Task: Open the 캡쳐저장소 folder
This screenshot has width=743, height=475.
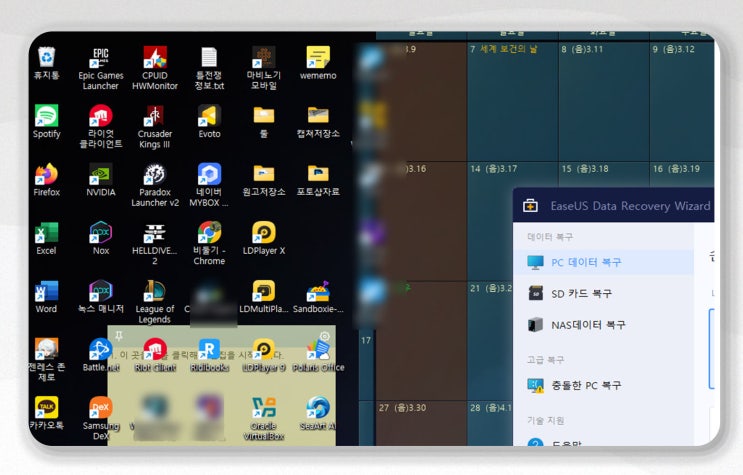Action: pos(318,121)
